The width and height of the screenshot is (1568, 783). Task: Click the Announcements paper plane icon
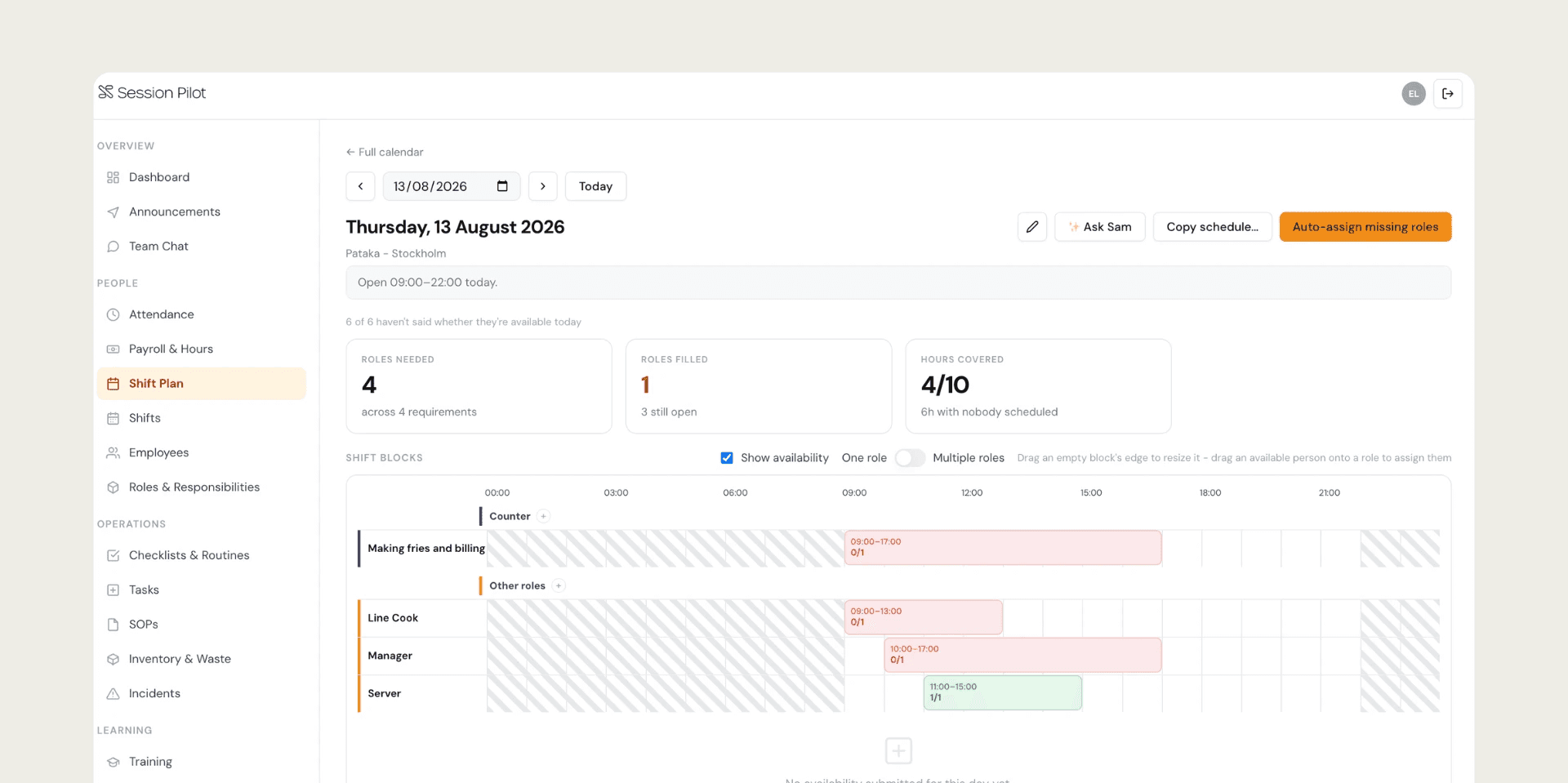114,211
